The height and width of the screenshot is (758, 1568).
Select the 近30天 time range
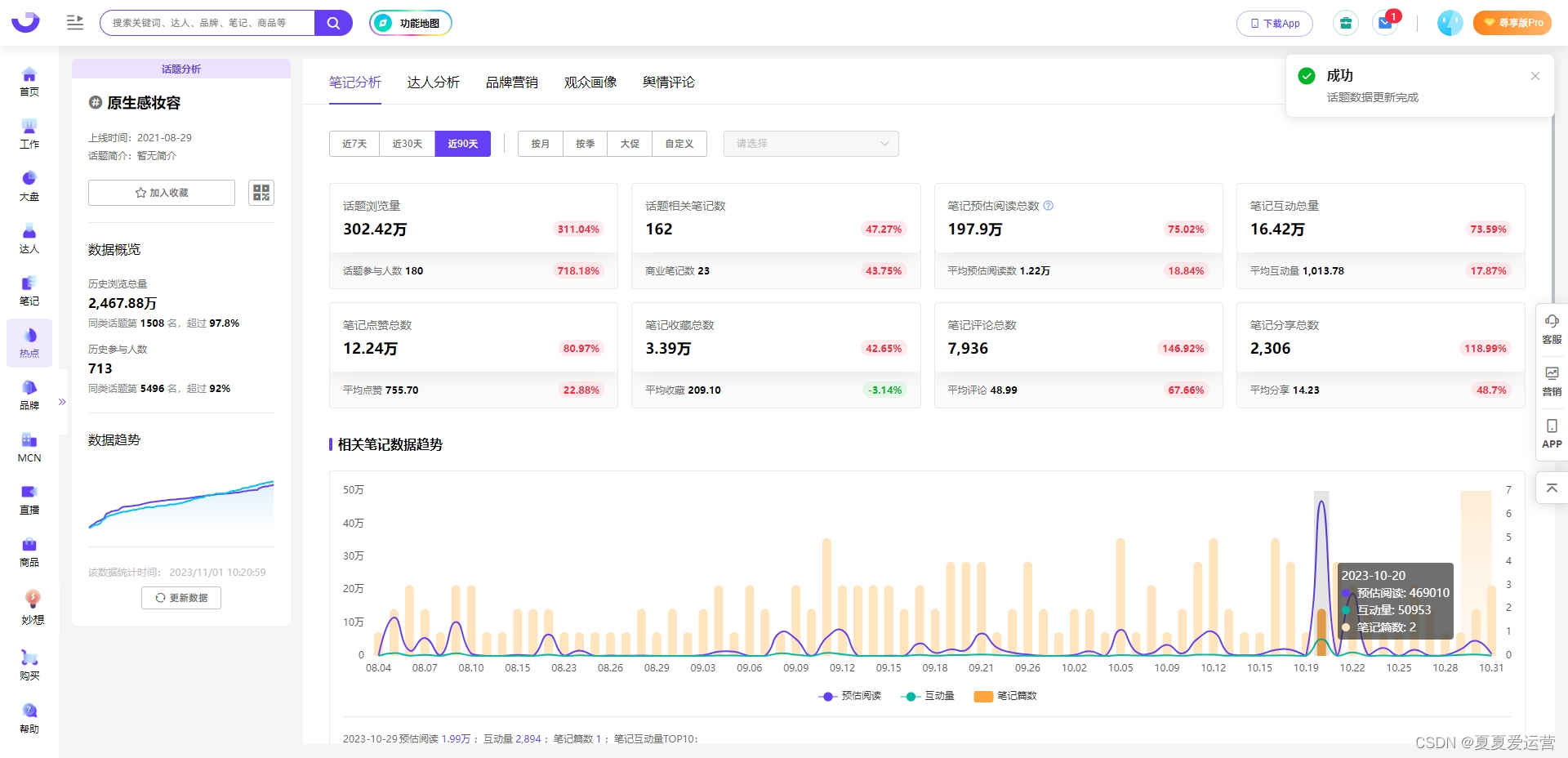click(x=408, y=144)
